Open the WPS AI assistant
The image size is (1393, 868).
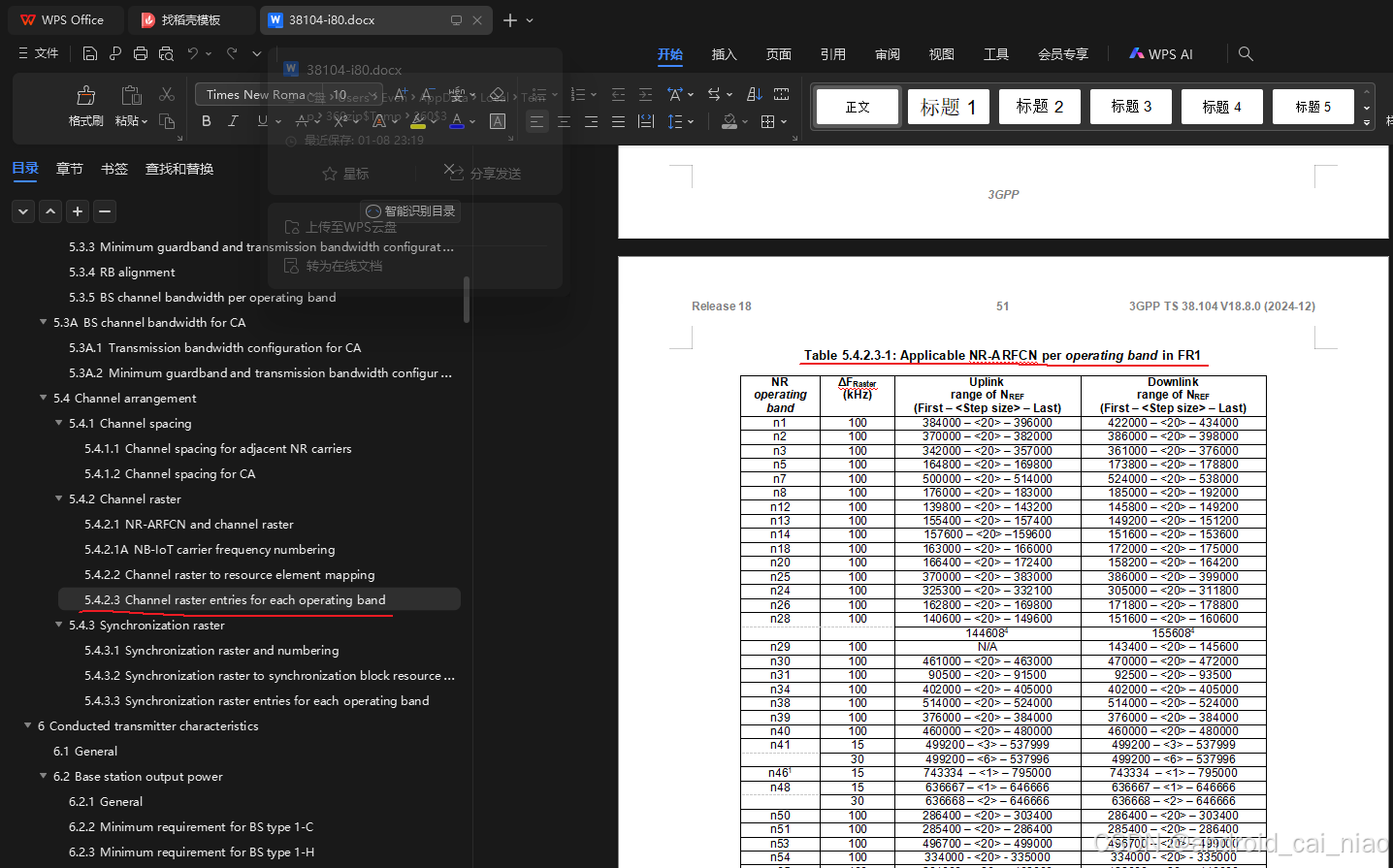pos(1160,54)
